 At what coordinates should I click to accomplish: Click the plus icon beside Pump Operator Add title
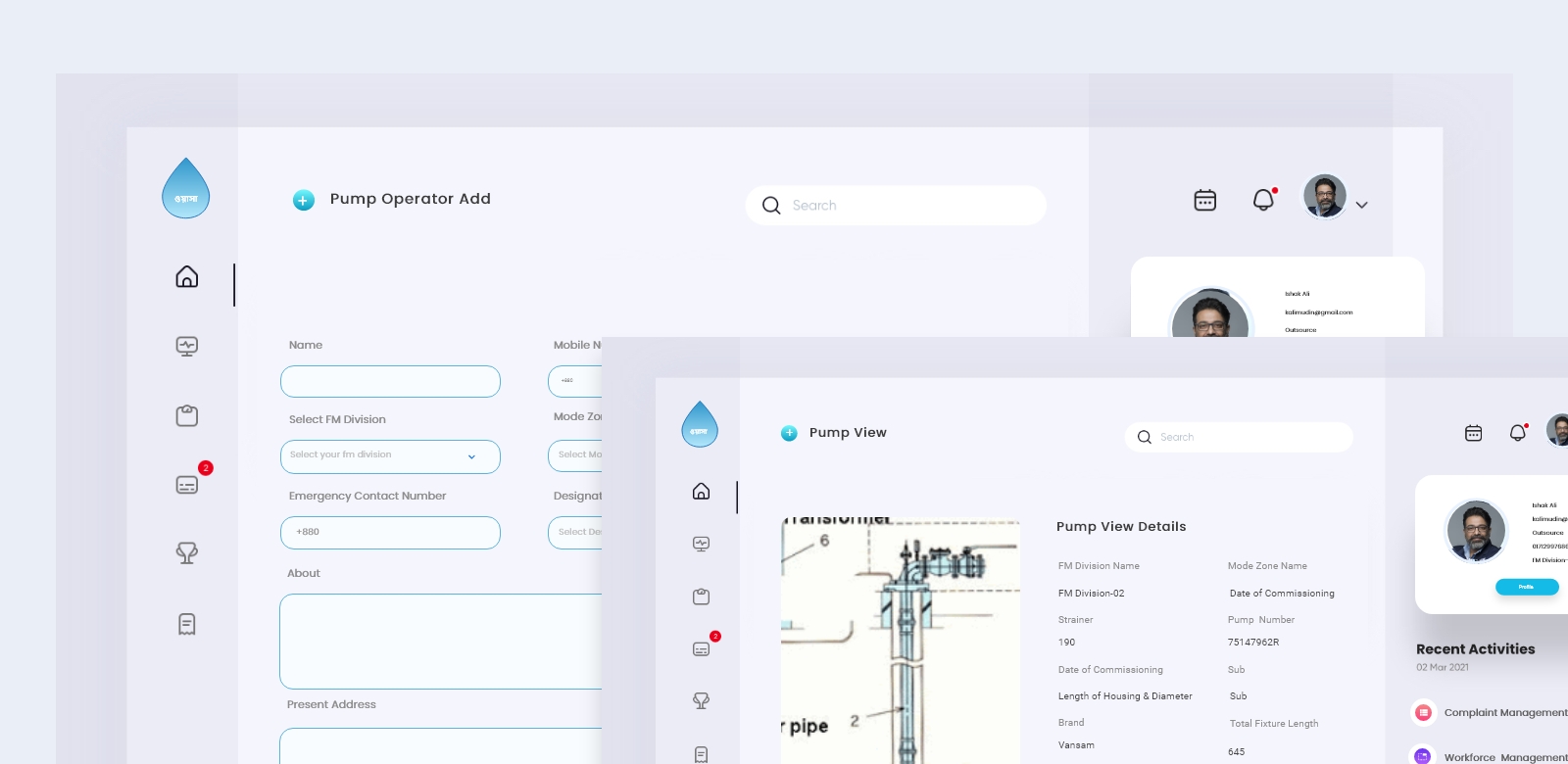click(304, 200)
